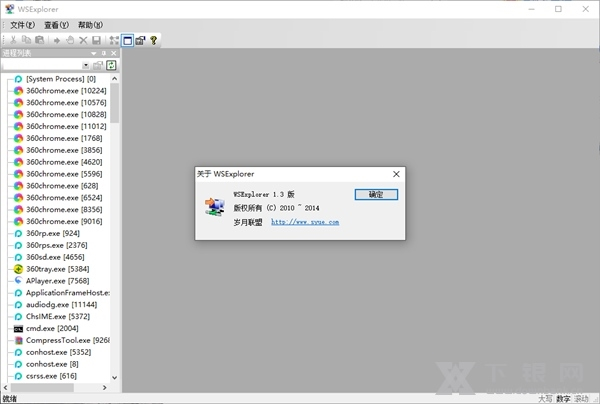Click the process list scroll-up arrow
600x404 pixels.
point(114,78)
